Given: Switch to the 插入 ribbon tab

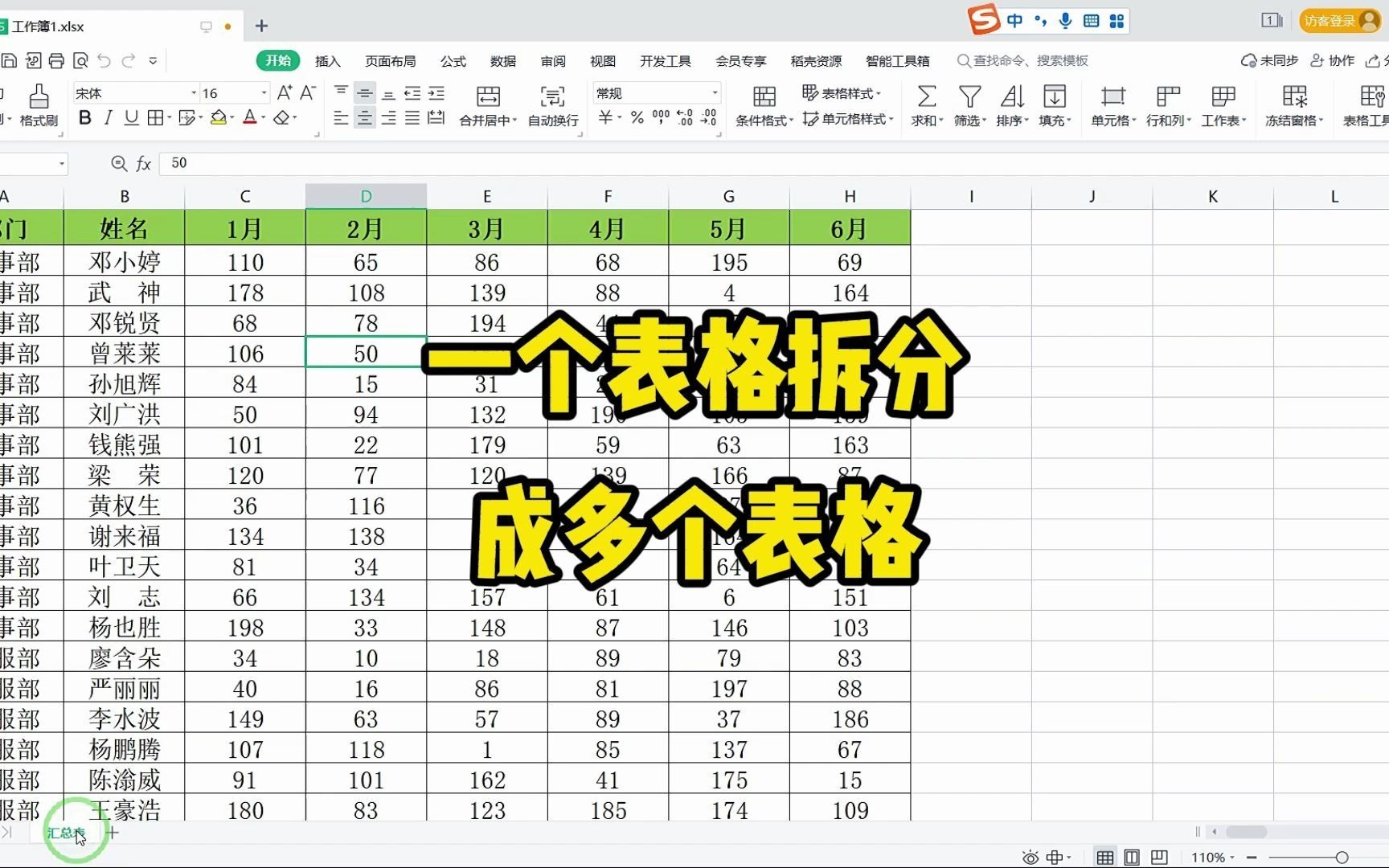Looking at the screenshot, I should (328, 61).
